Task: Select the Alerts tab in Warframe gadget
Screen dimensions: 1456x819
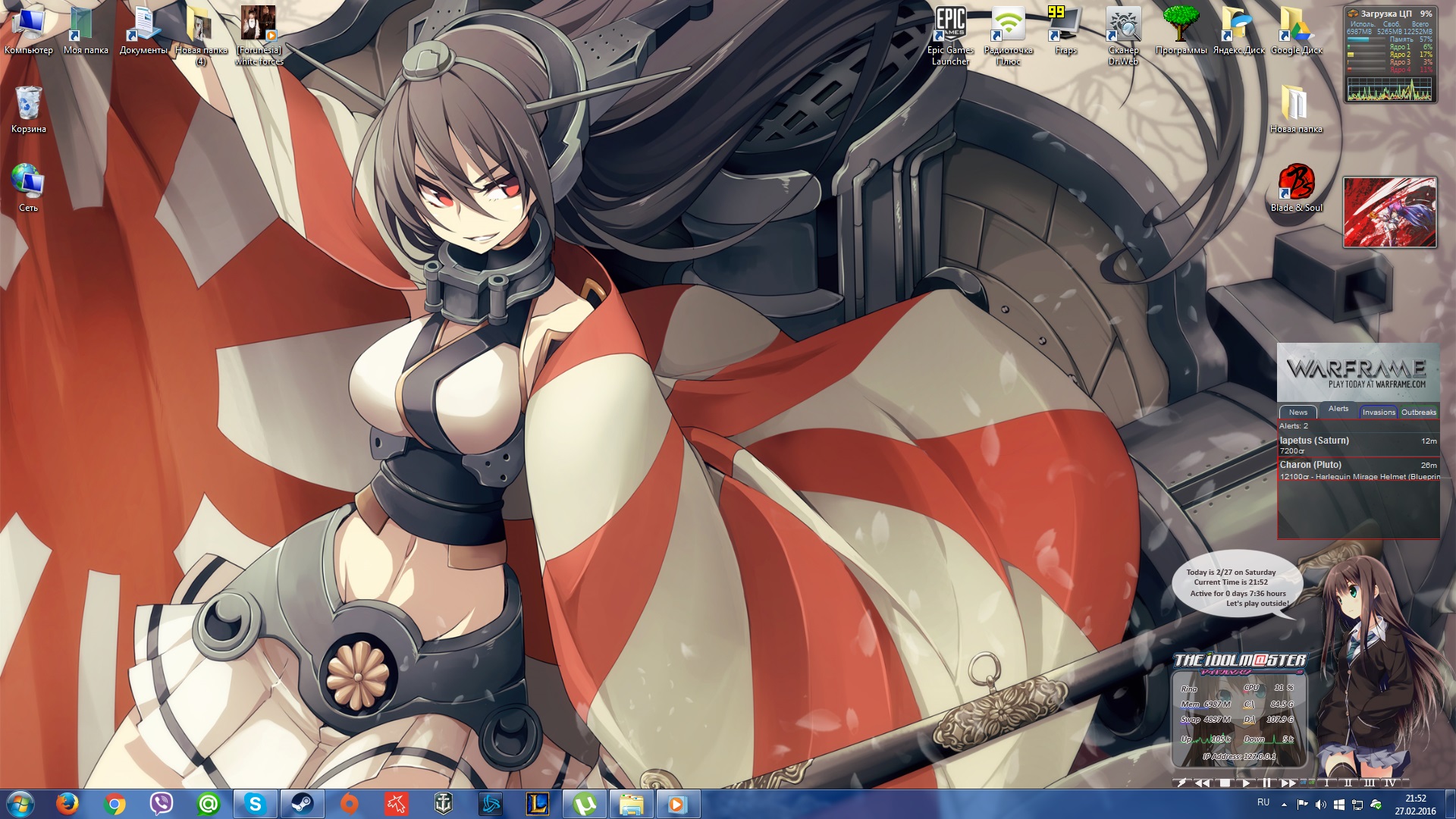Action: (x=1338, y=409)
